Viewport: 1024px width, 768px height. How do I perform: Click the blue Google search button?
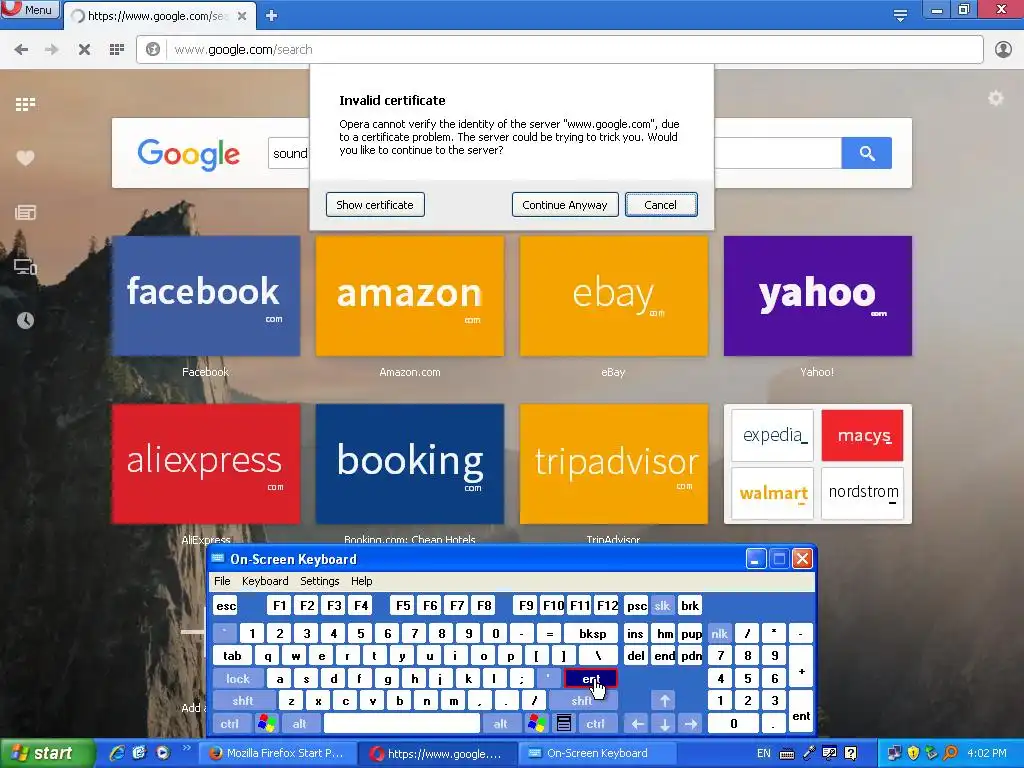tap(867, 153)
